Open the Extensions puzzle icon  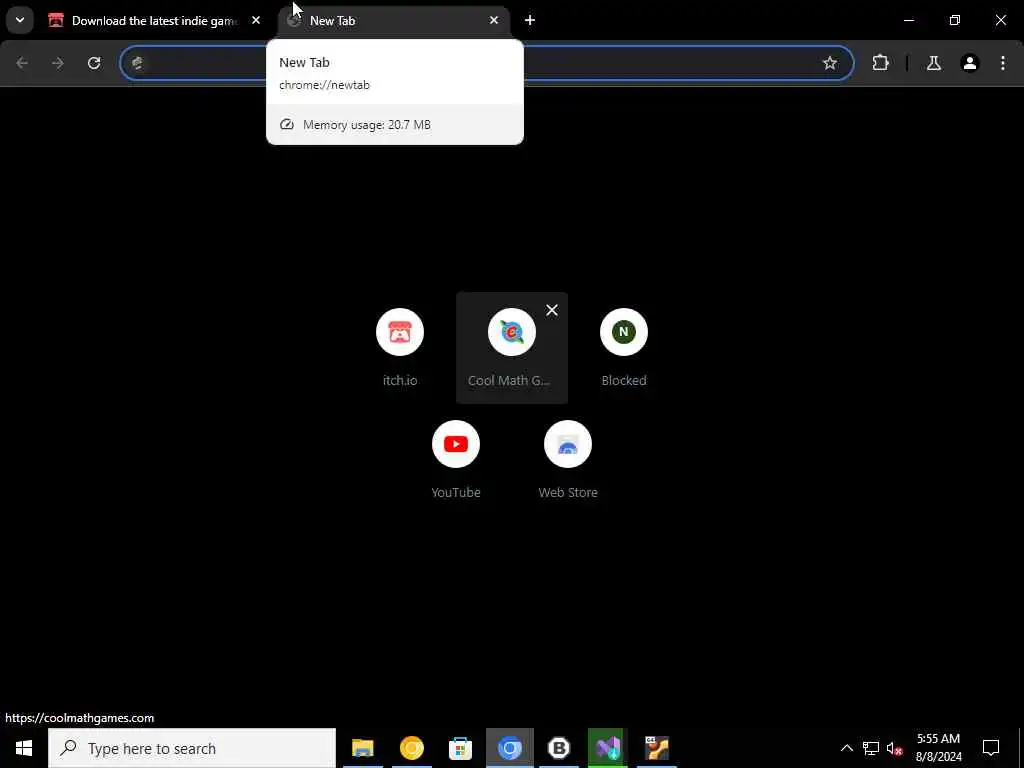pos(880,63)
